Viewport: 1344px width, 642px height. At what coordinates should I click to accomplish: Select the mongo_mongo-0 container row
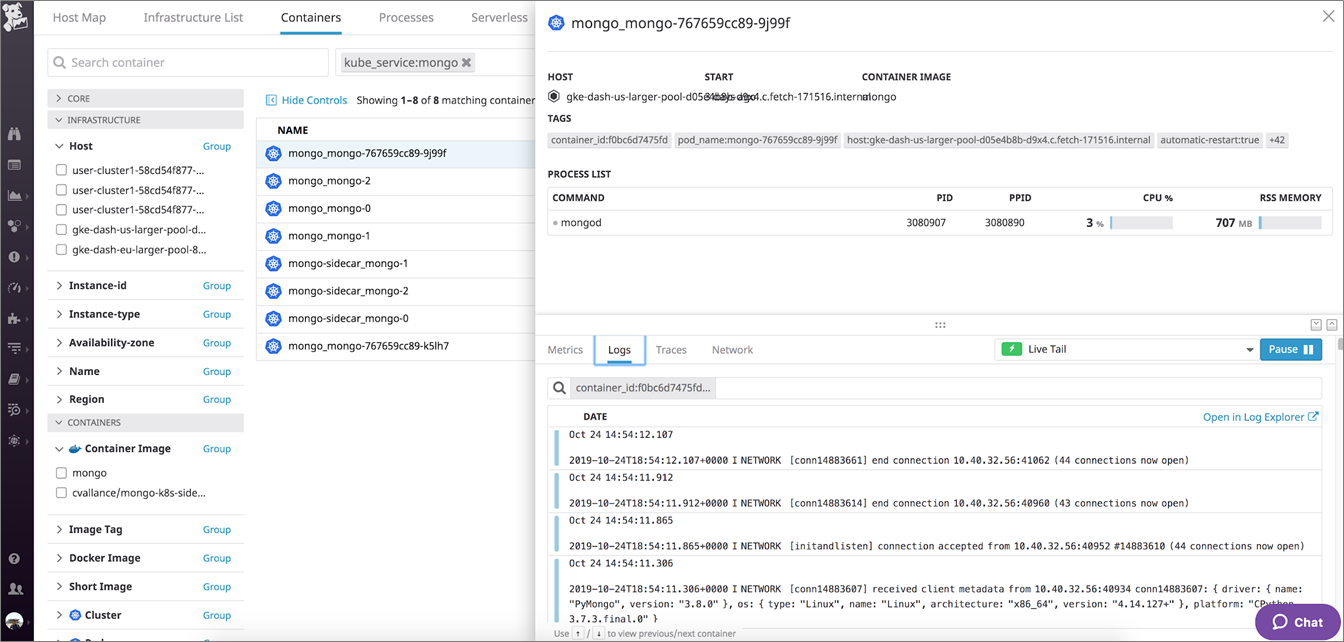point(396,209)
